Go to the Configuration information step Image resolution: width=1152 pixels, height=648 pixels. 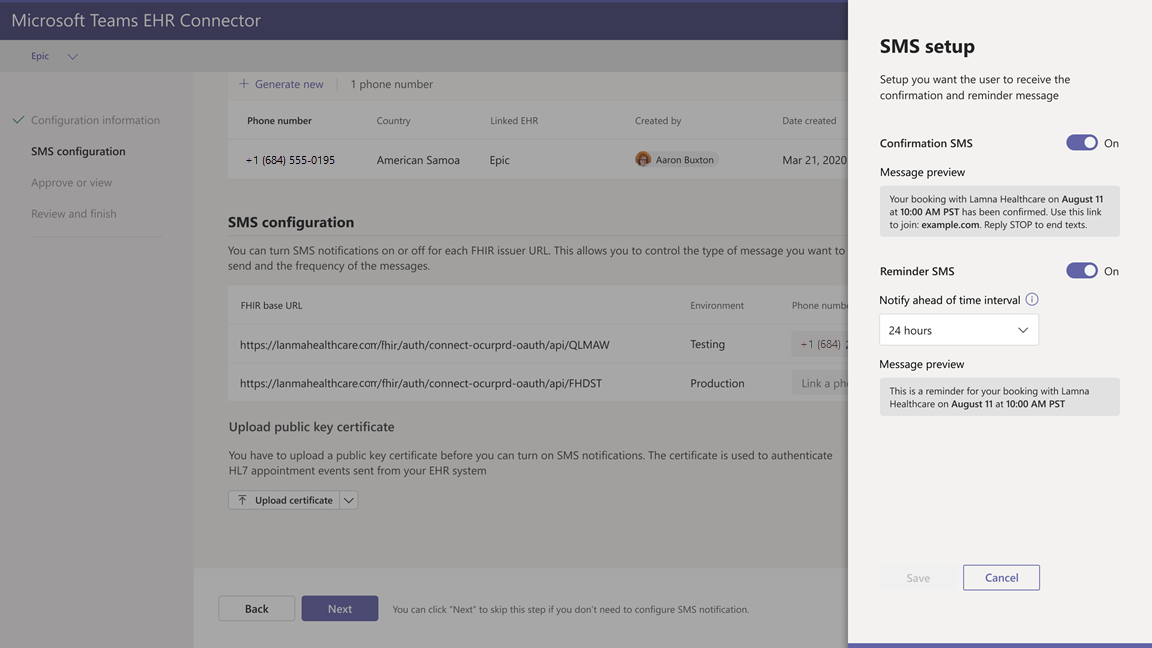pyautogui.click(x=95, y=120)
